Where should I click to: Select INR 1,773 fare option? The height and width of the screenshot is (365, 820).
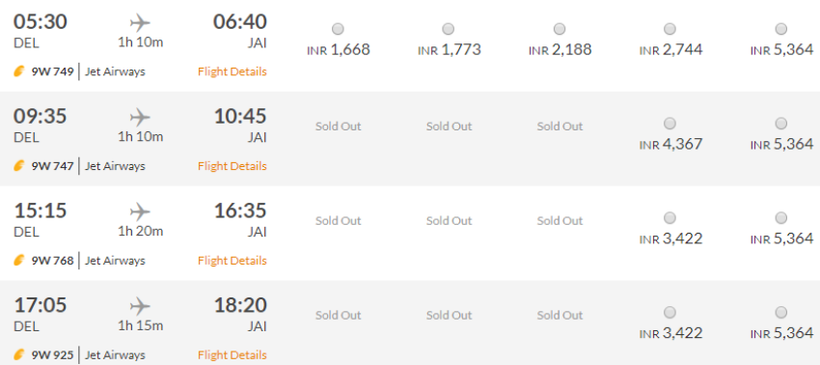[x=448, y=29]
